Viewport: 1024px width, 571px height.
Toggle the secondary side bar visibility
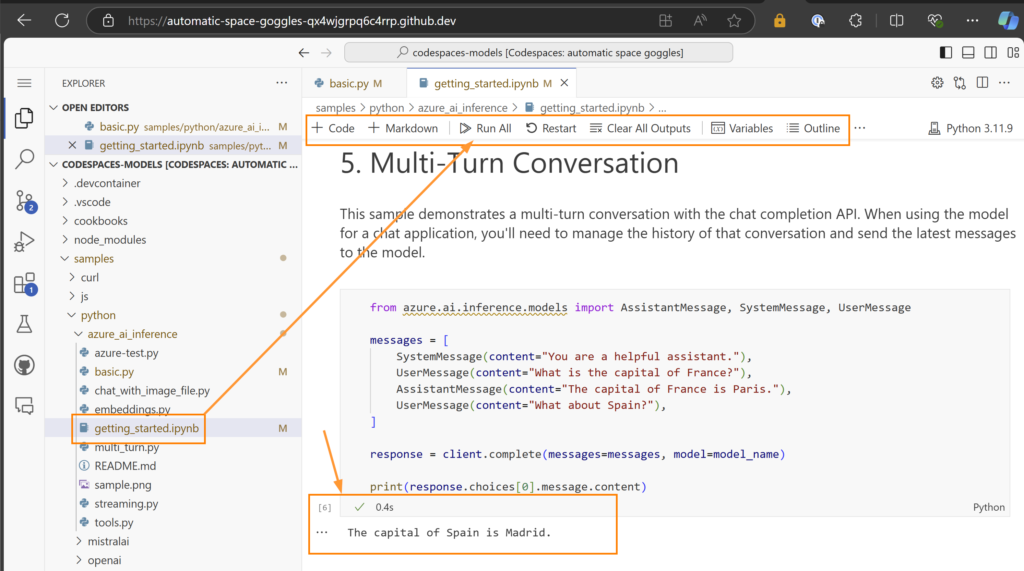[x=988, y=53]
